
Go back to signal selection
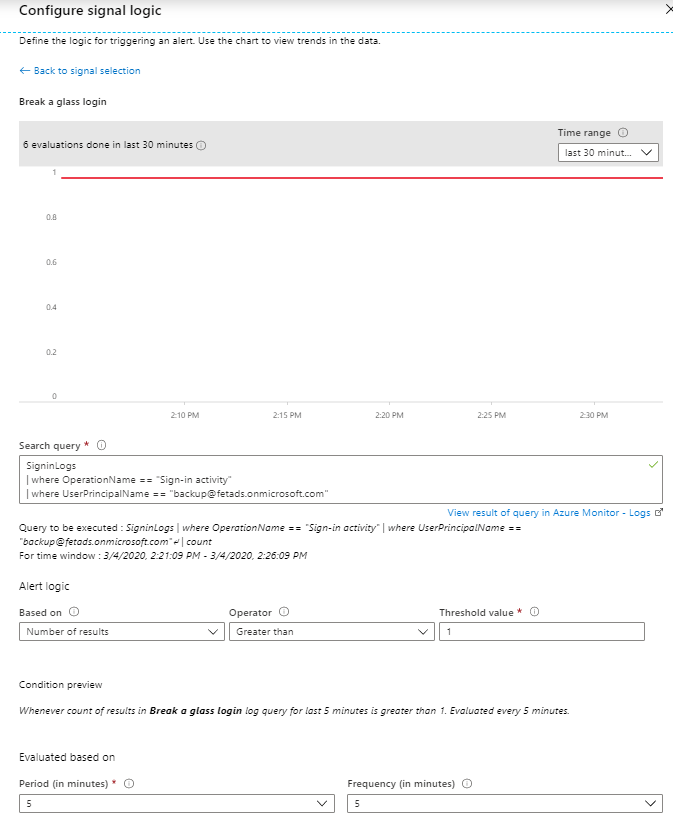coord(80,71)
